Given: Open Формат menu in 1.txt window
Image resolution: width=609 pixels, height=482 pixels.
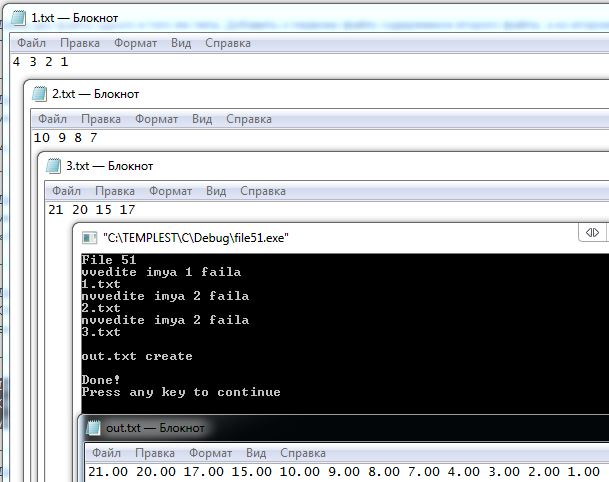Looking at the screenshot, I should coord(136,43).
